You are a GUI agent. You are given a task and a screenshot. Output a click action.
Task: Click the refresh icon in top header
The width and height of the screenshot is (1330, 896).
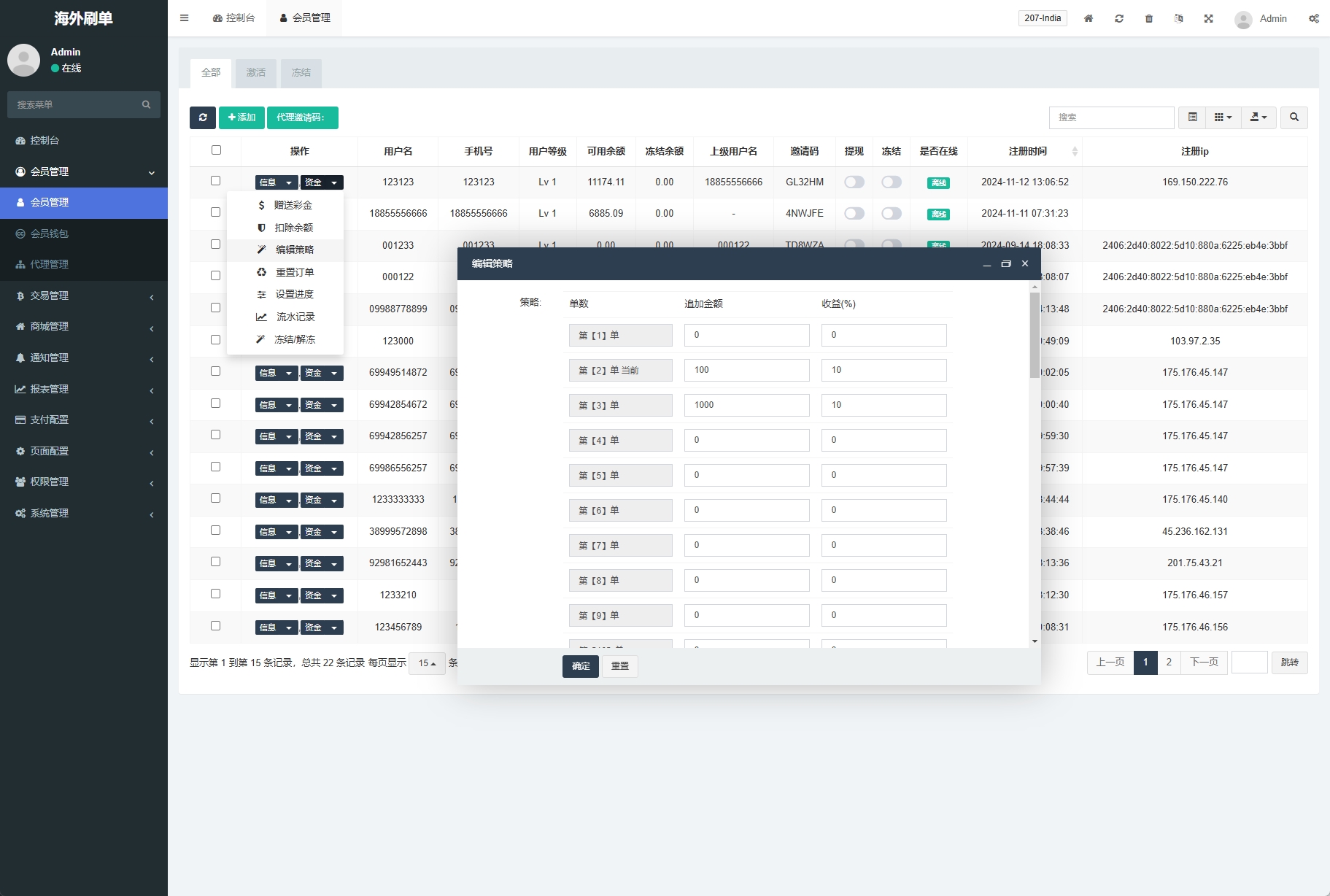tap(1118, 18)
